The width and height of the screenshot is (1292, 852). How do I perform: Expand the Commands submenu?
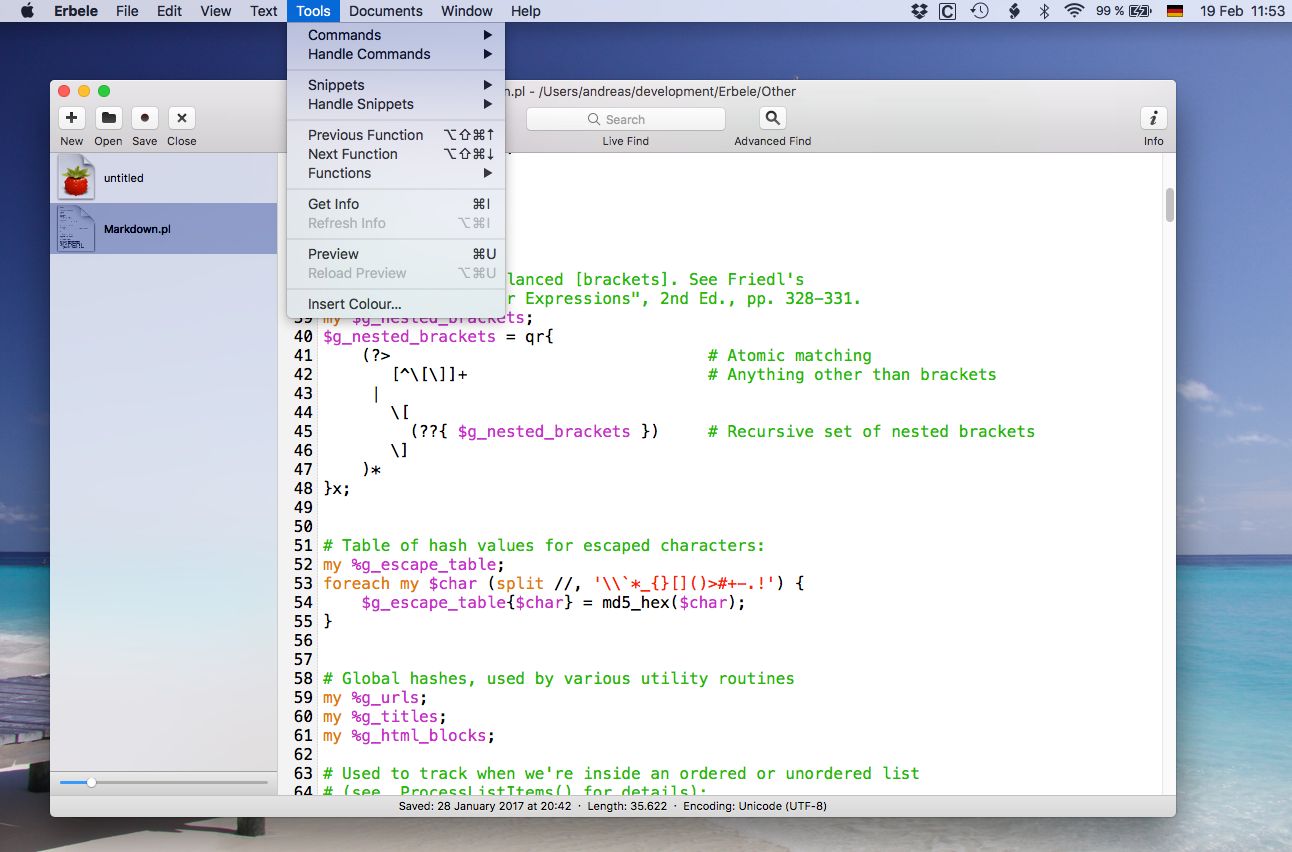coord(344,34)
